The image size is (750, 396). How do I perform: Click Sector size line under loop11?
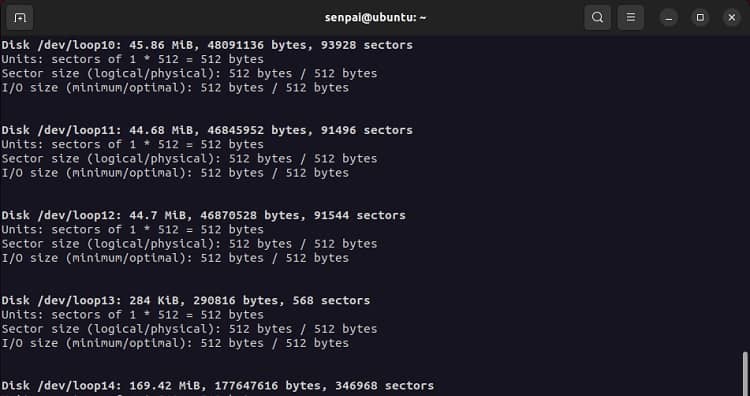click(x=189, y=158)
